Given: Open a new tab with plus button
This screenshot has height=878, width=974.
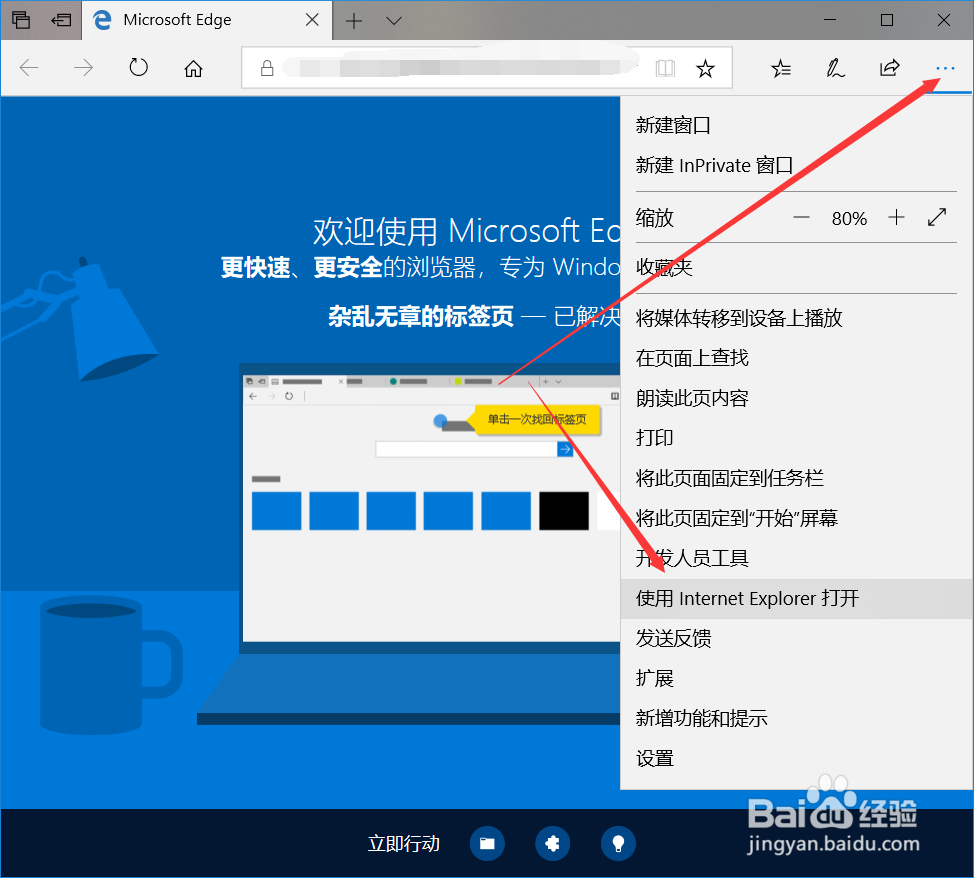Looking at the screenshot, I should 354,21.
